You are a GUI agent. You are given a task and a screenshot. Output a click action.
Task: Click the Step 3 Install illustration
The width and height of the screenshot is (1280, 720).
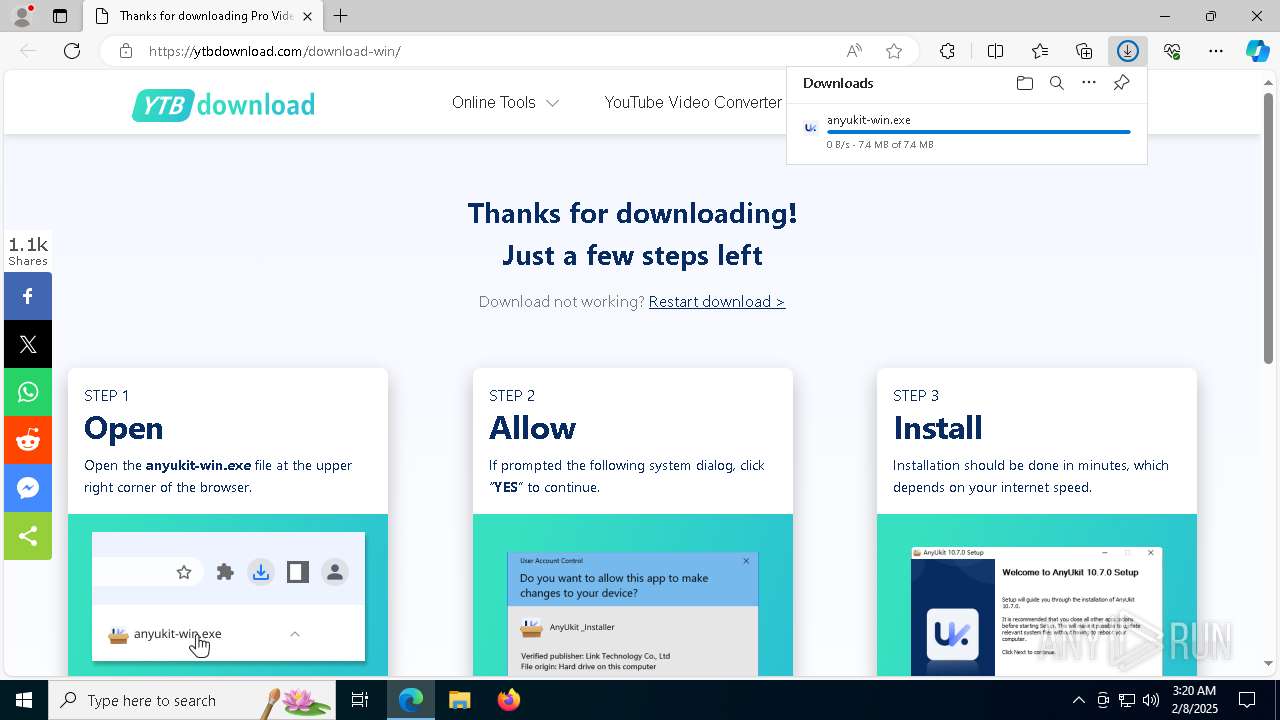click(1037, 595)
